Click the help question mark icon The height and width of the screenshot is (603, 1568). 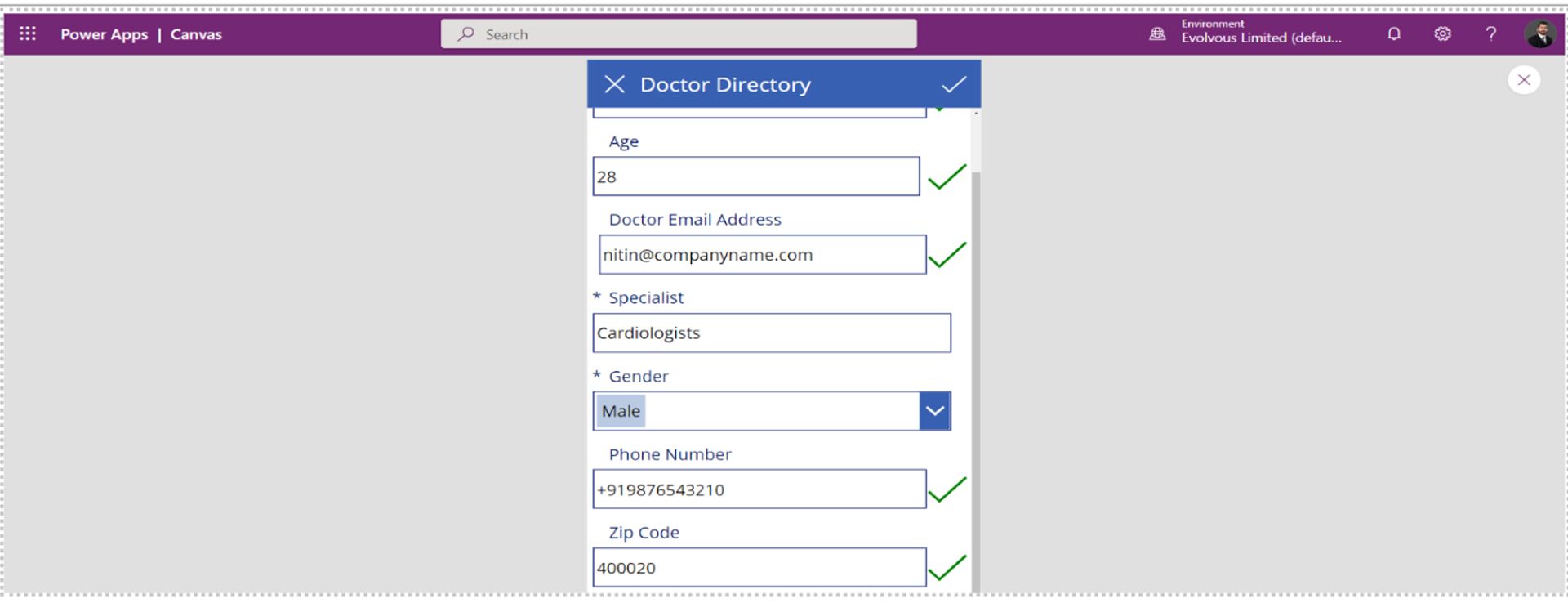[1491, 34]
